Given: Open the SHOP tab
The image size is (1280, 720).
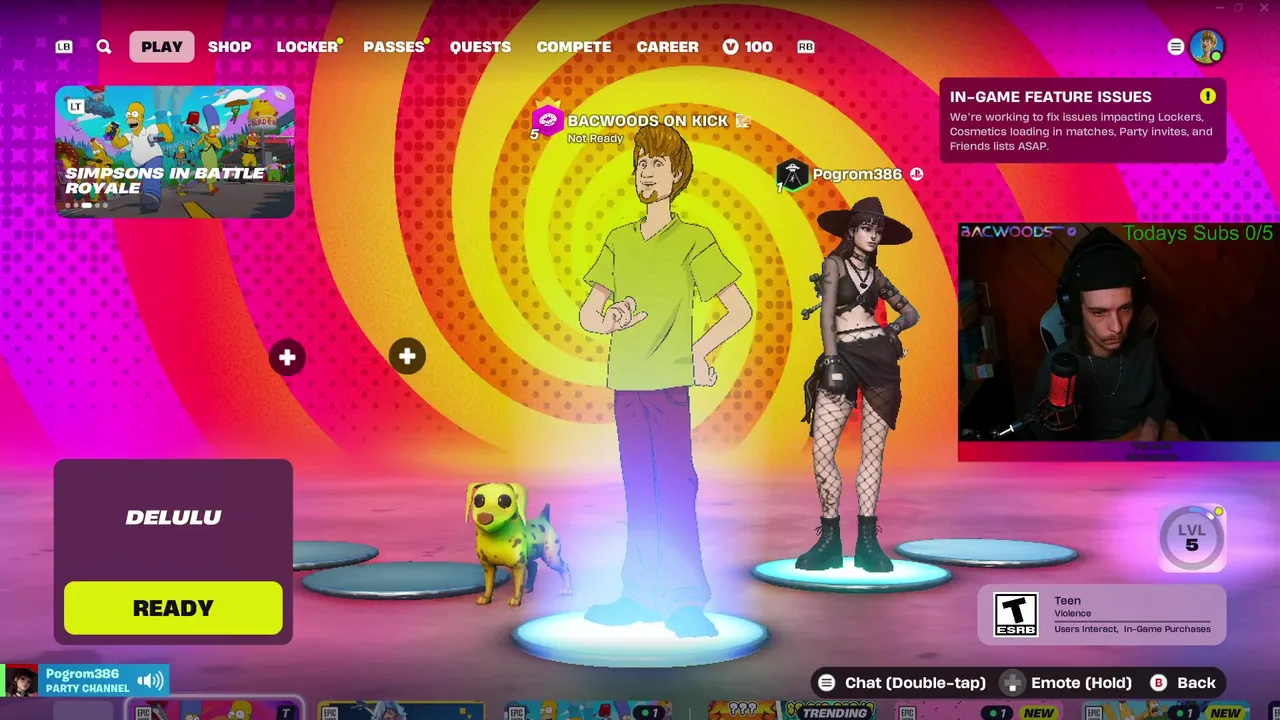Looking at the screenshot, I should (229, 47).
